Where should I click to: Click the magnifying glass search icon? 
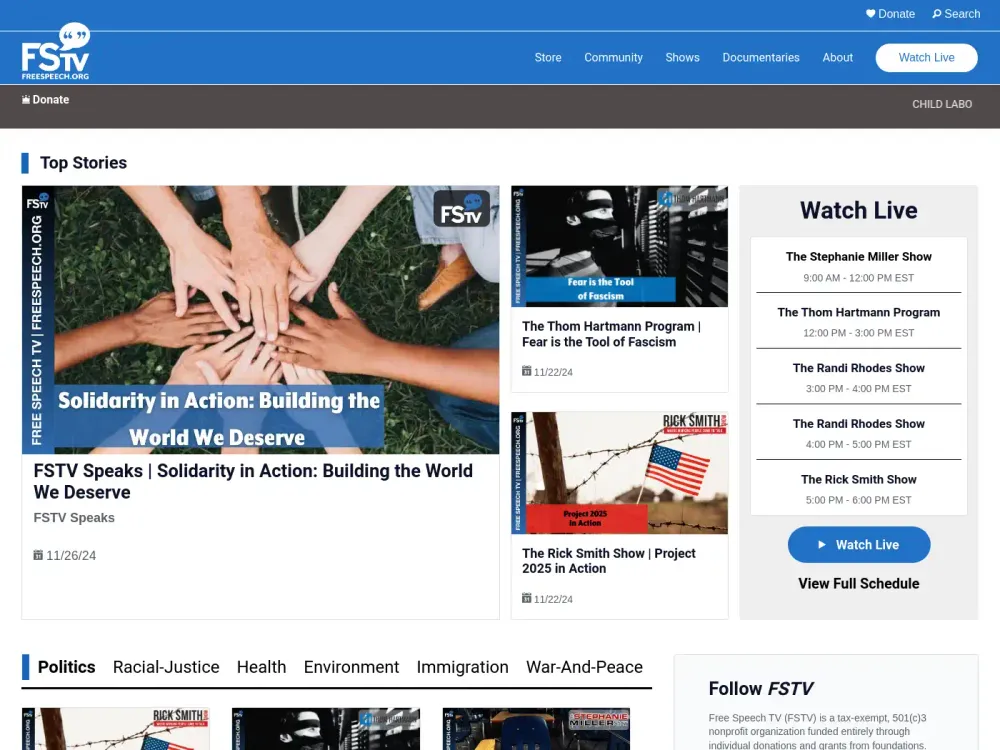click(x=936, y=14)
